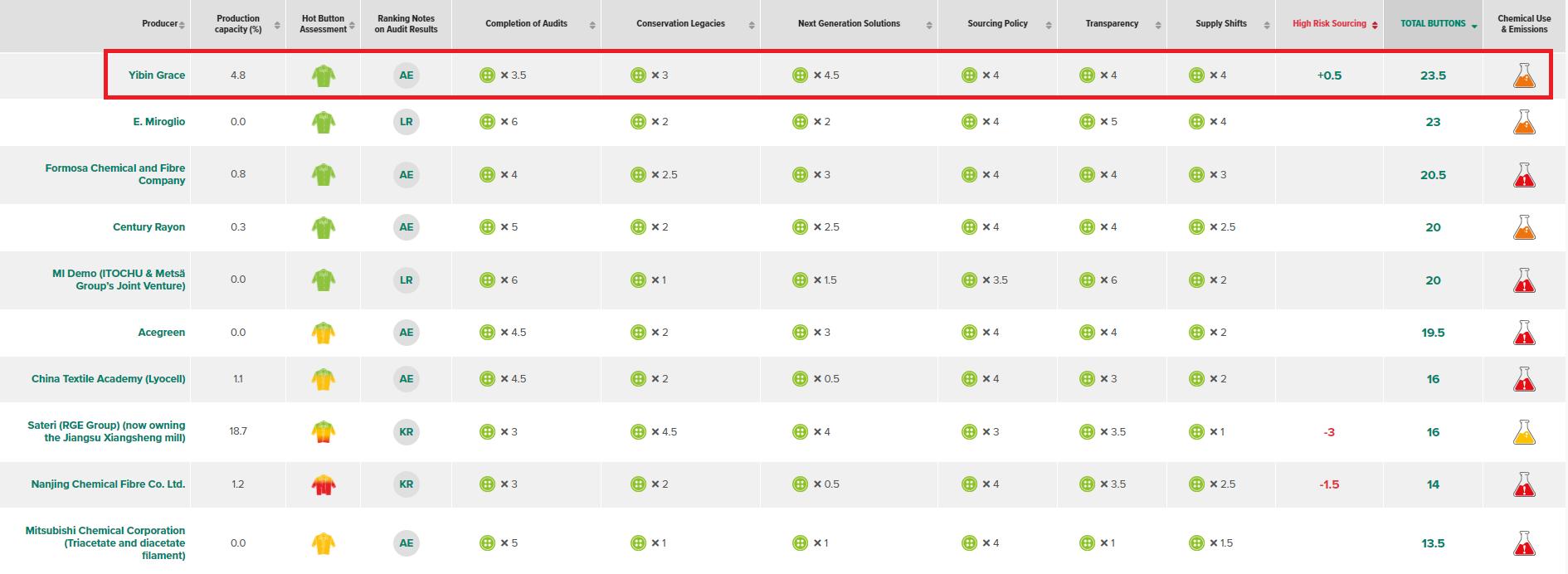Viewport: 1568px width, 574px height.
Task: Open Acegreen producer link
Action: coord(162,333)
